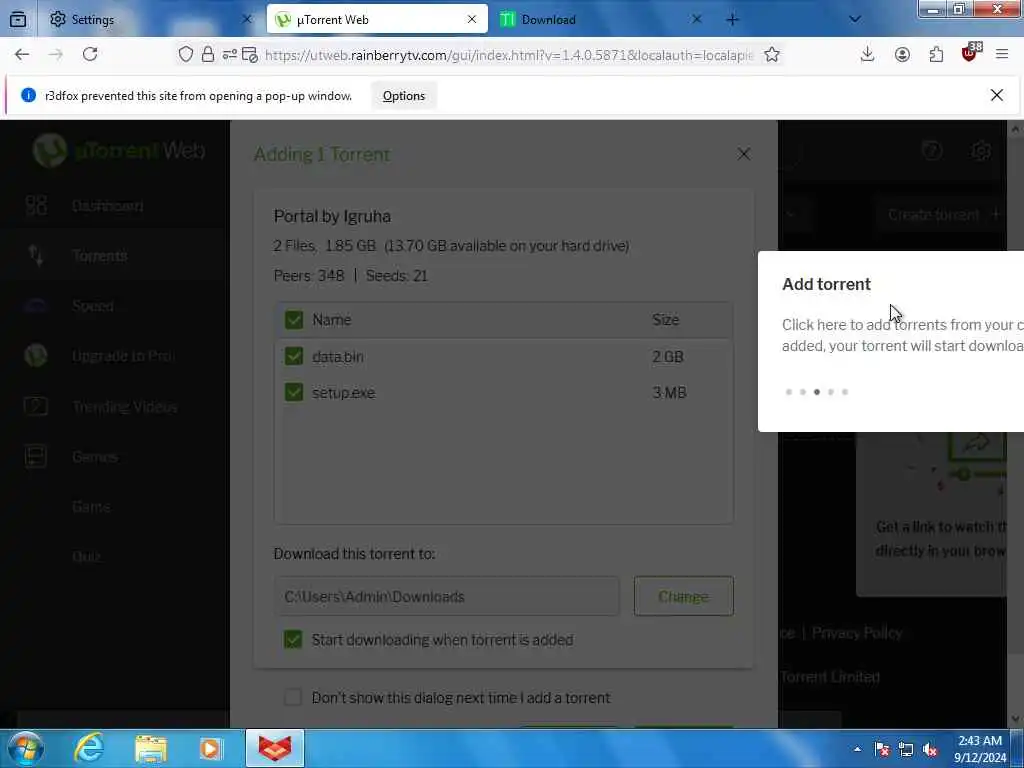The image size is (1024, 768).
Task: Click the Size column header
Action: pos(665,320)
